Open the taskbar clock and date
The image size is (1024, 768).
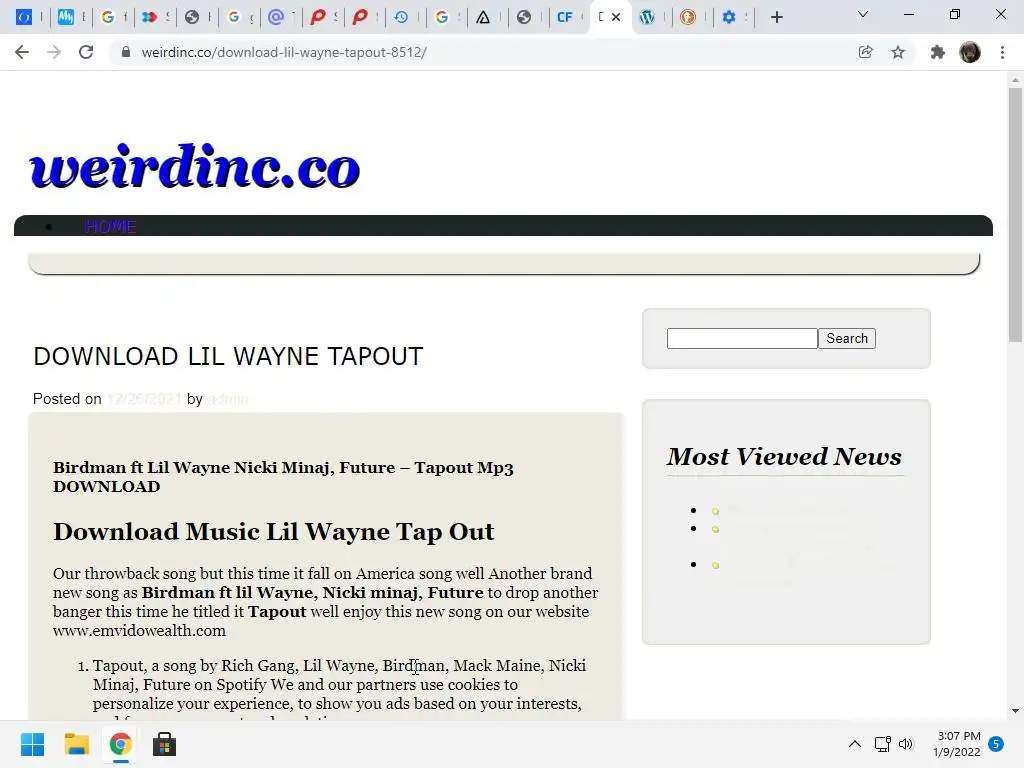coord(957,744)
